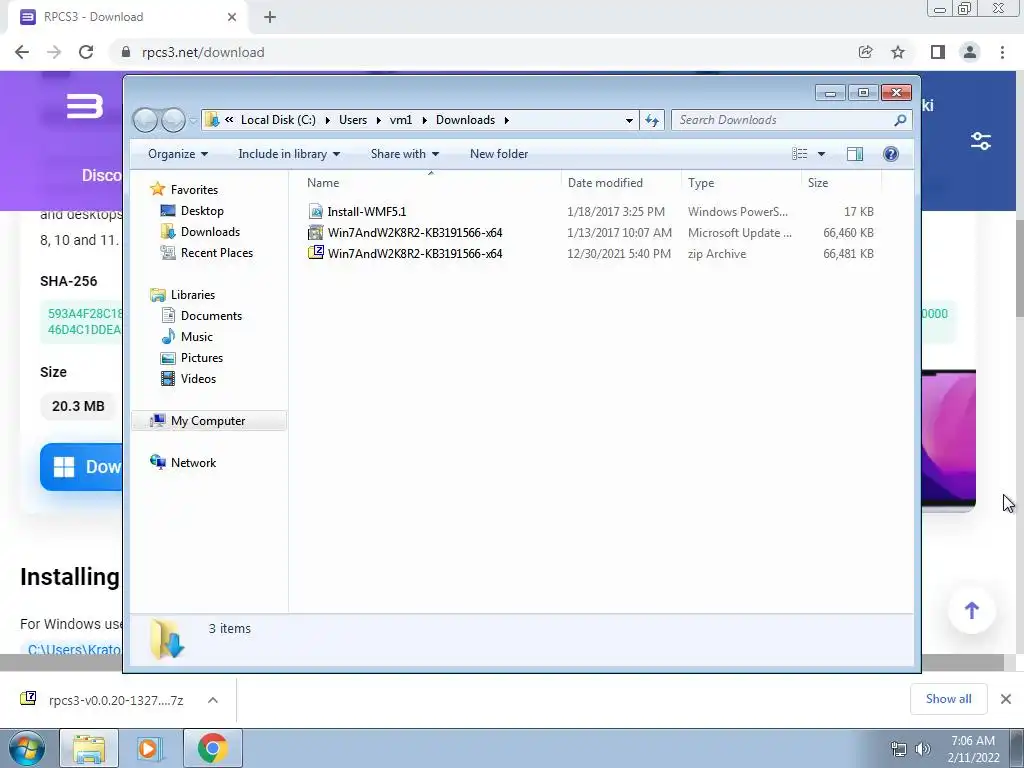Share this page icon in Chrome
This screenshot has width=1024, height=768.
coord(866,52)
